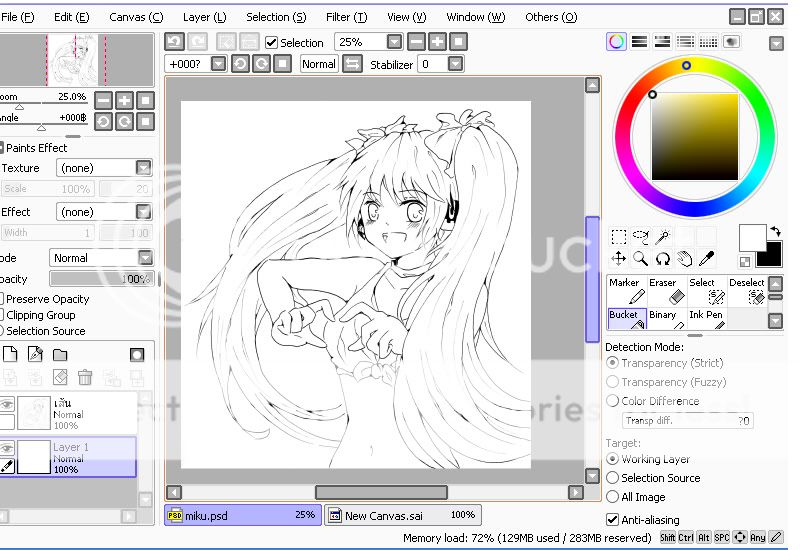
Task: Create a new layer in the layer panel
Action: tap(10, 354)
